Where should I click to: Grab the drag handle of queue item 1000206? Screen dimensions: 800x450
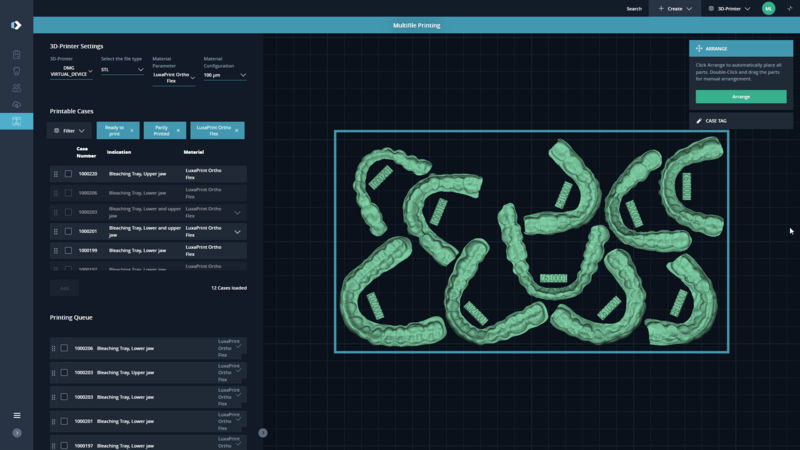click(54, 348)
